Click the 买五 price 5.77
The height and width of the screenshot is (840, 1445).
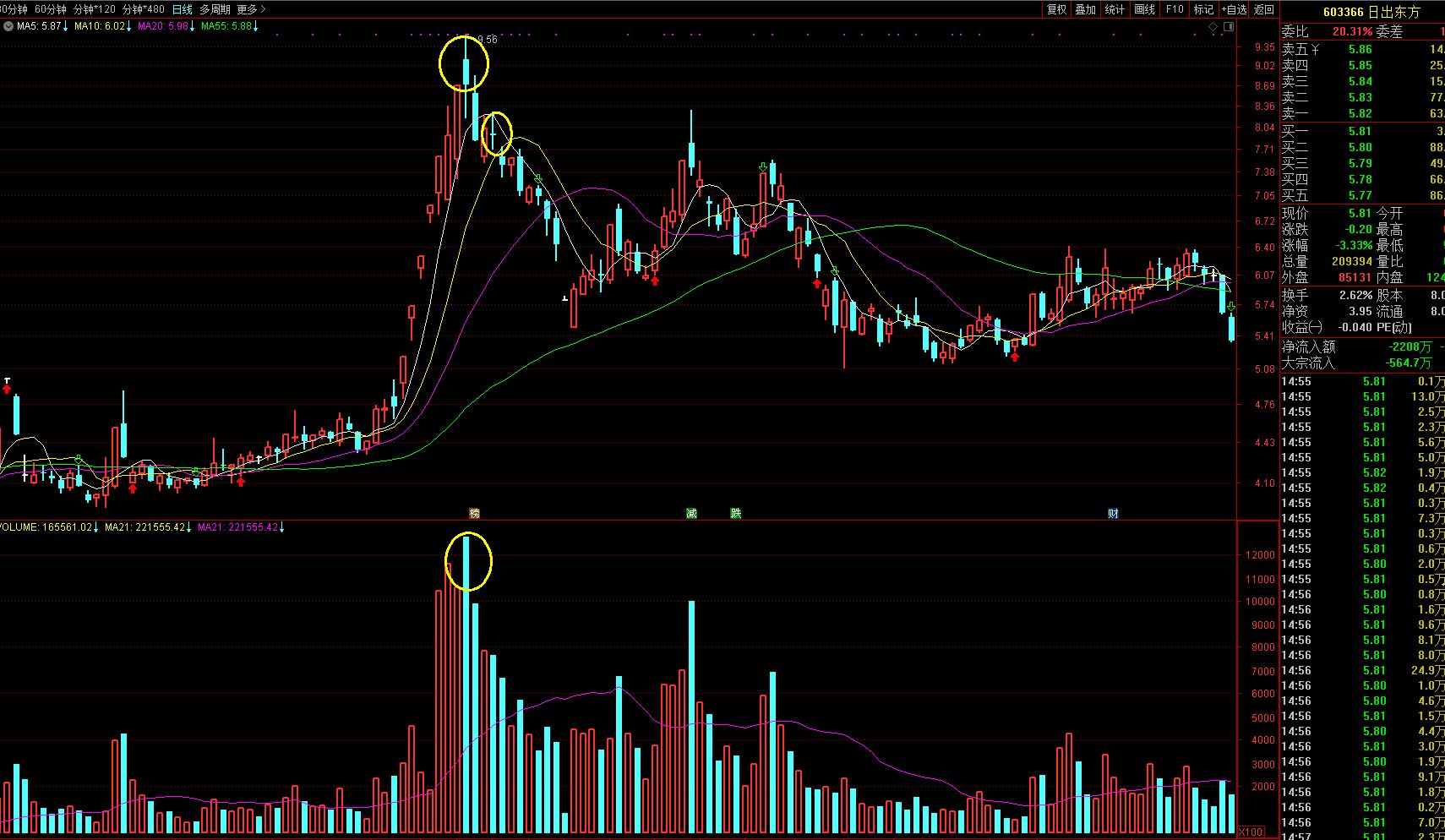coord(1360,195)
